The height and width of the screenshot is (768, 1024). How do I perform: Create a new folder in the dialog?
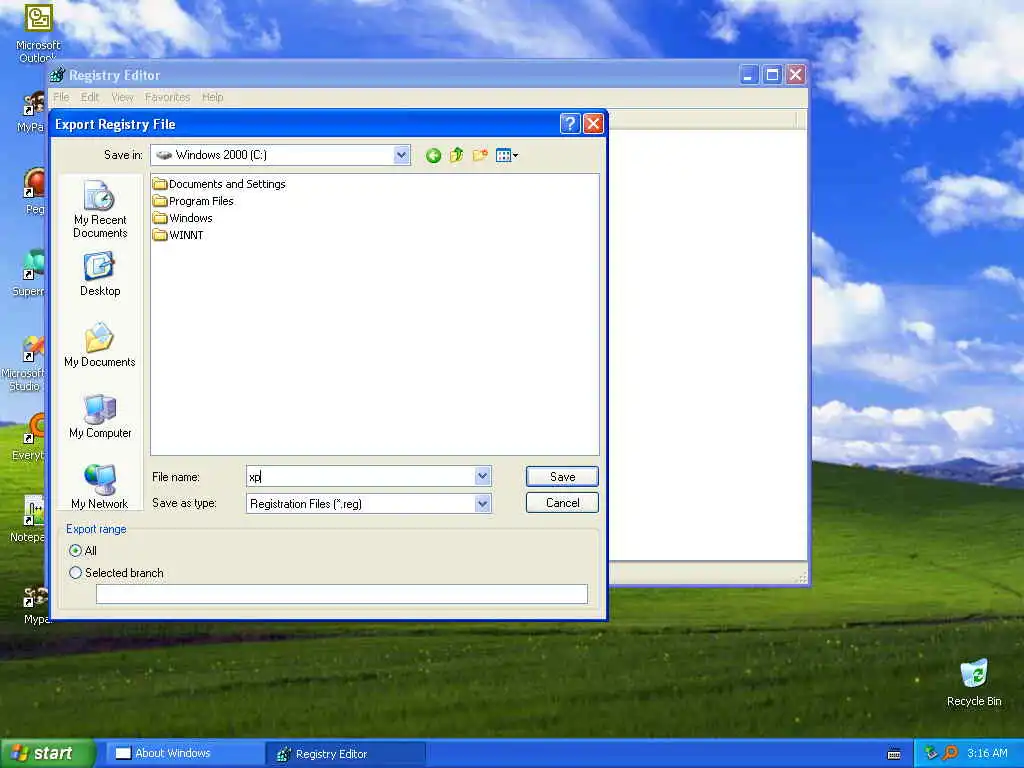480,155
